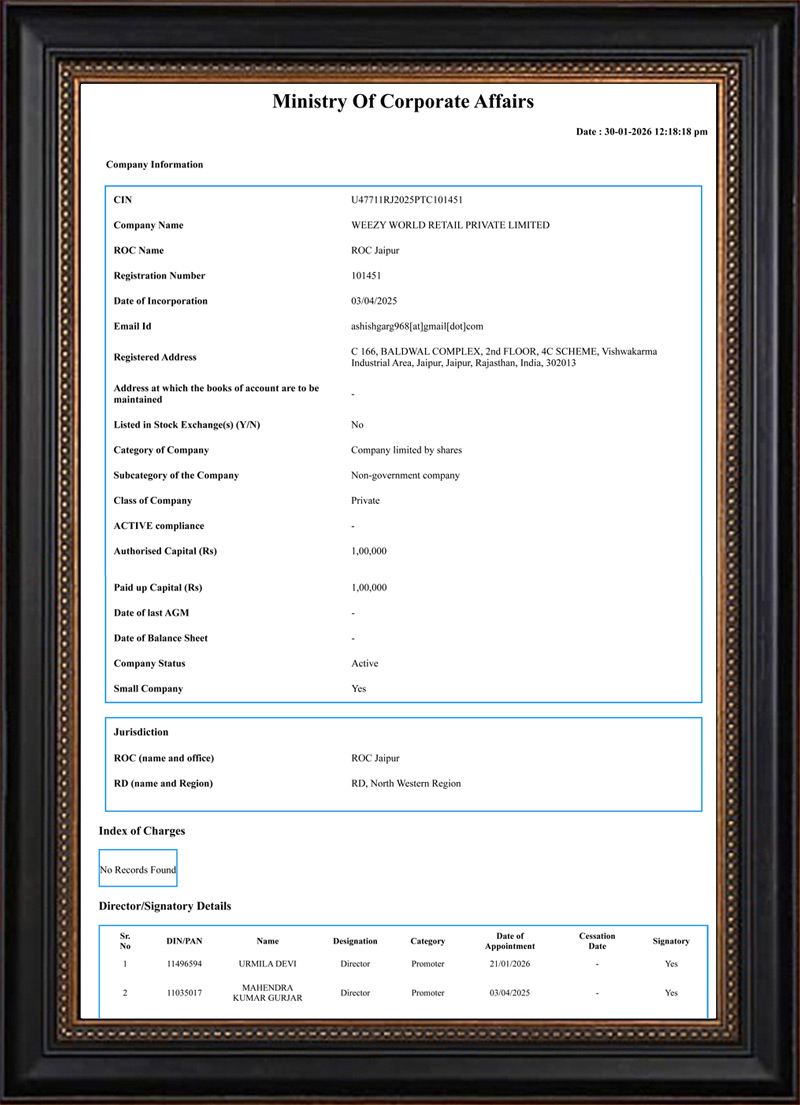
Task: Click the date of incorporation 03/04/2025
Action: [376, 301]
